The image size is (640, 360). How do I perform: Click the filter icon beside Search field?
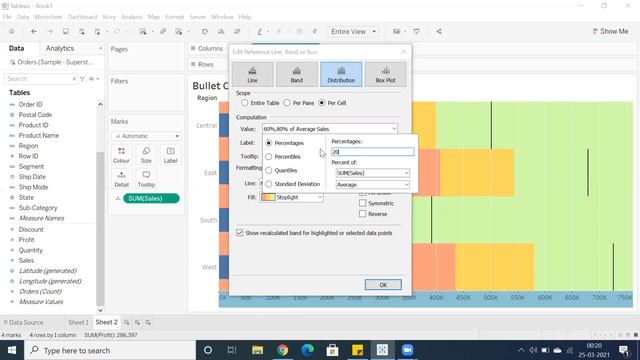pos(82,79)
